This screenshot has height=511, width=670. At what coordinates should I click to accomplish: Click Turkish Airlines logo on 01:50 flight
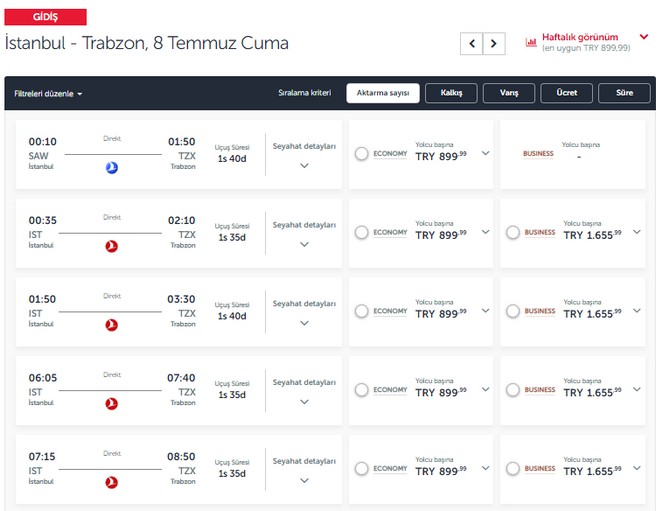(112, 324)
